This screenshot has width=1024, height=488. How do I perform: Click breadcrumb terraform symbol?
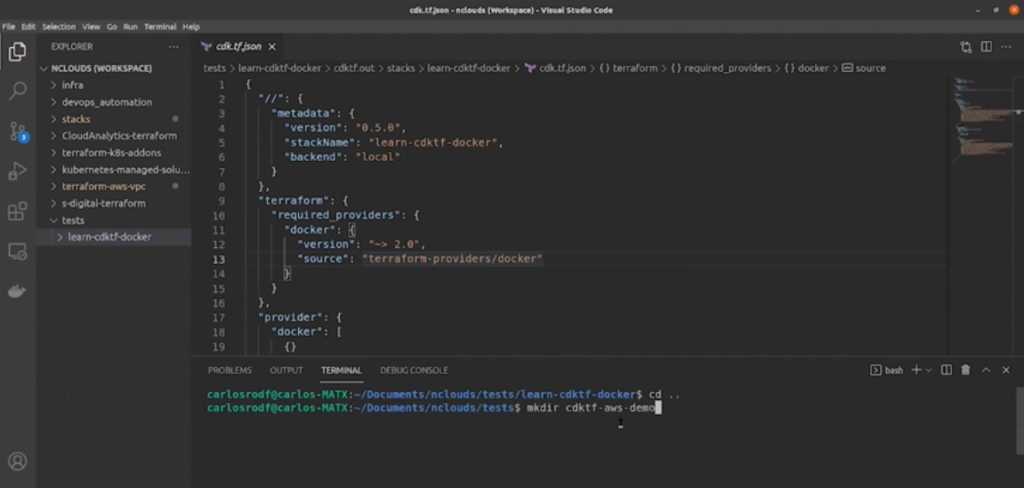coord(635,68)
